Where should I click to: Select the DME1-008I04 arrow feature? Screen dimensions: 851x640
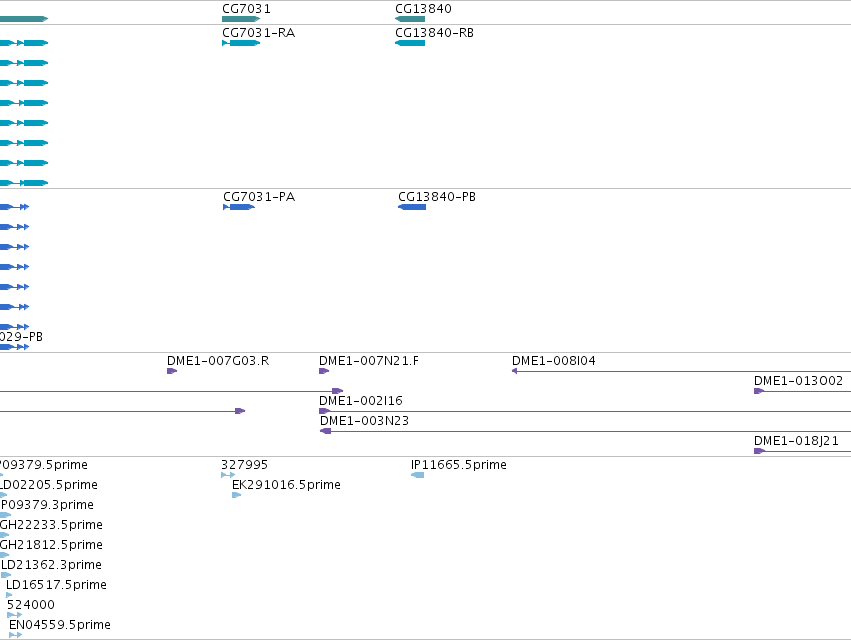point(681,371)
